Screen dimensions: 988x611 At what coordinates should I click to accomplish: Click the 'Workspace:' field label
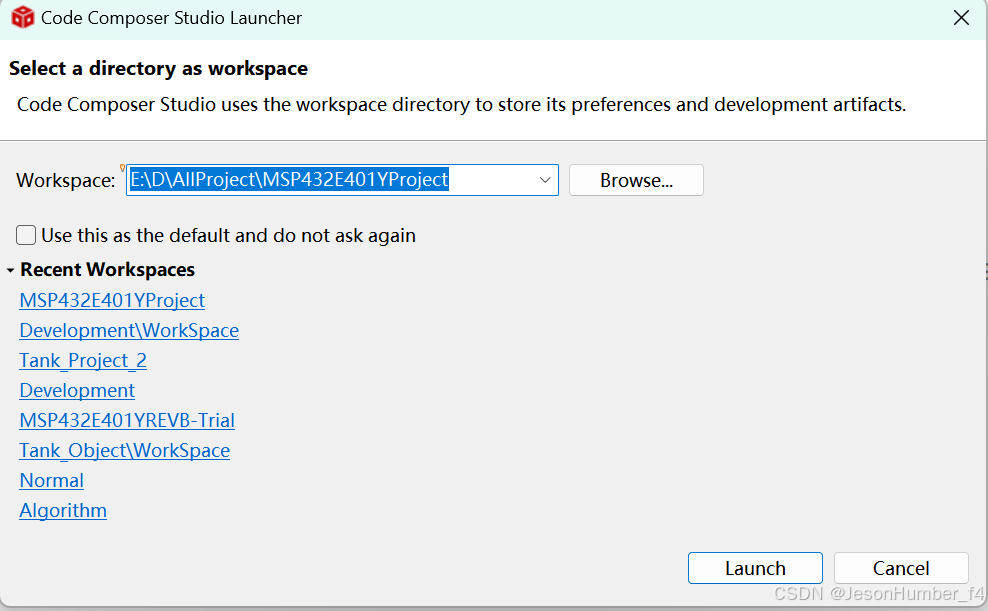pos(66,181)
